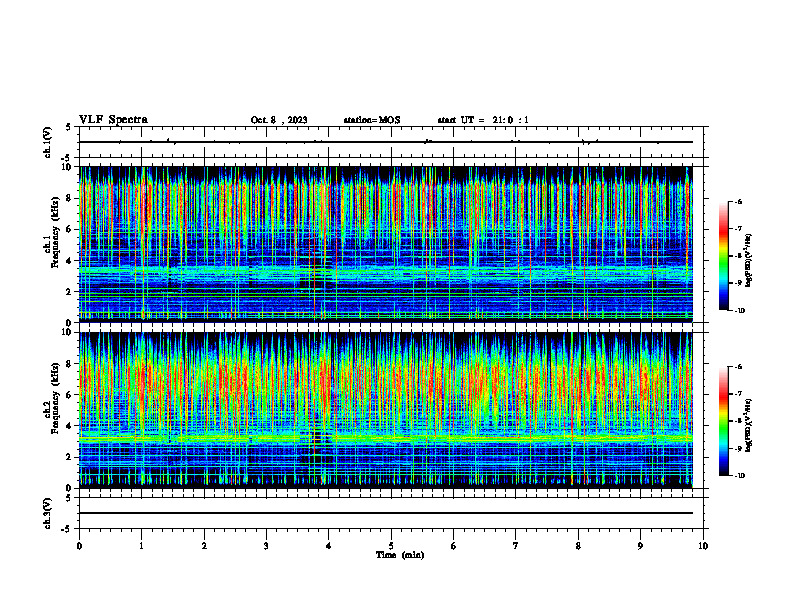Click the "-6" label on ch.2 colorbar
This screenshot has width=792, height=612.
pos(738,367)
